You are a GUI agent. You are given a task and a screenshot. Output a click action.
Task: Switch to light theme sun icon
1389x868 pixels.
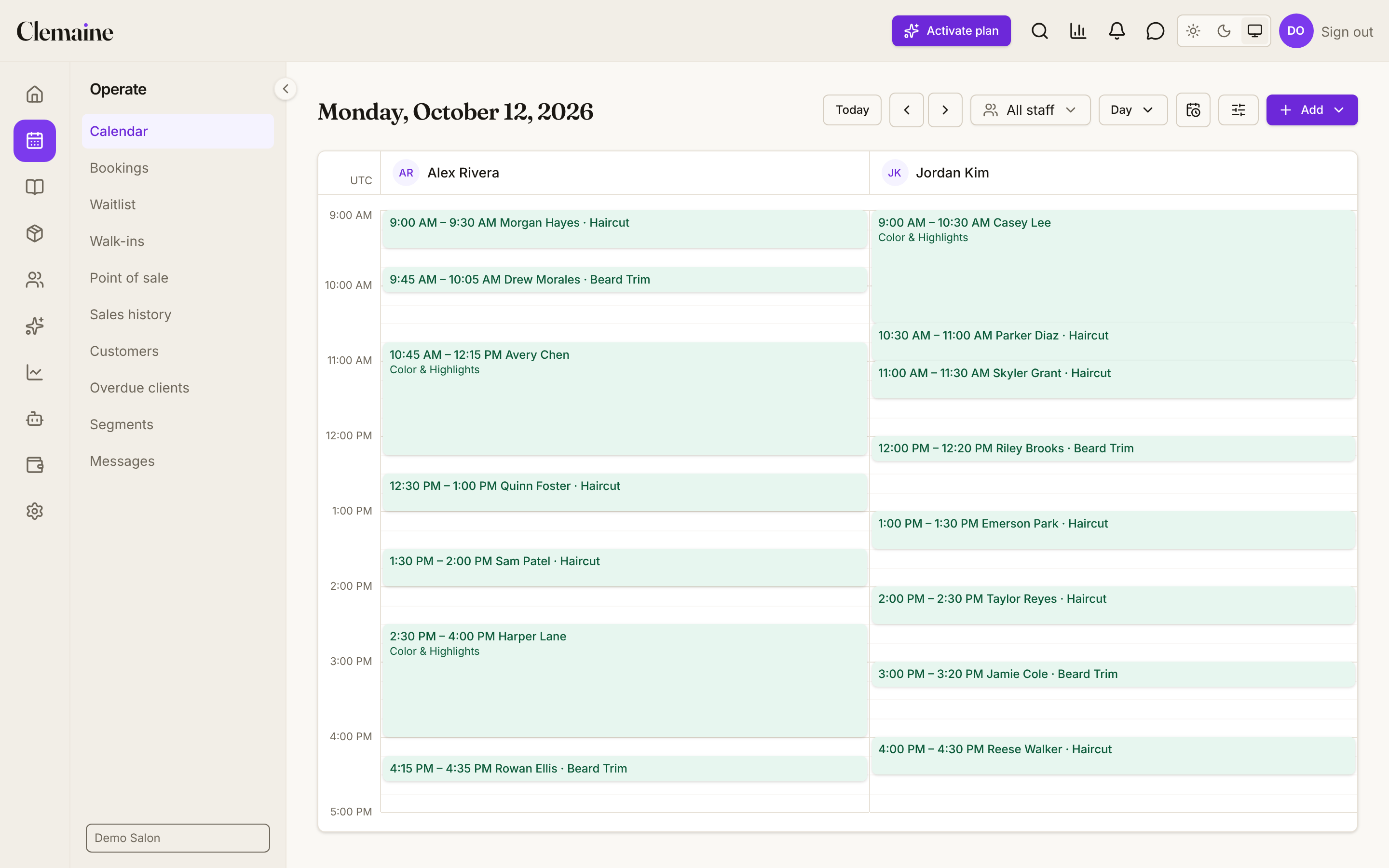point(1193,31)
